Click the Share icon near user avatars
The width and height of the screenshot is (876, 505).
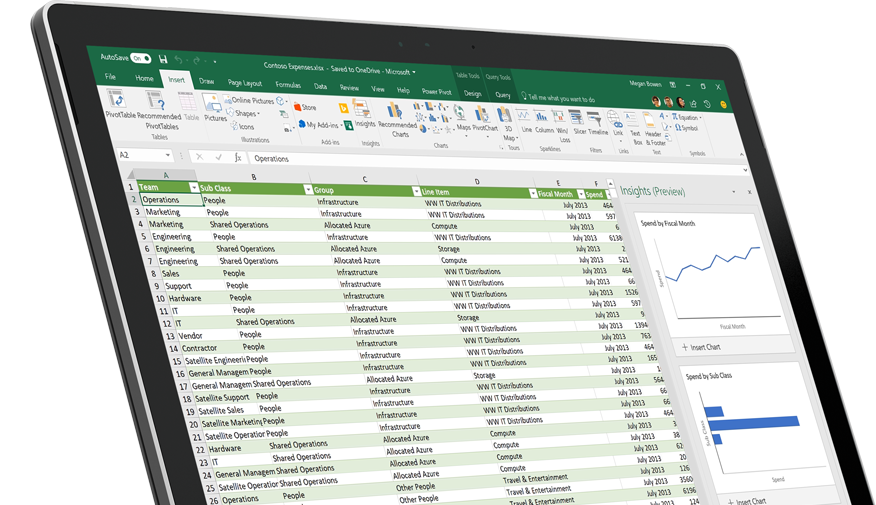tap(693, 103)
